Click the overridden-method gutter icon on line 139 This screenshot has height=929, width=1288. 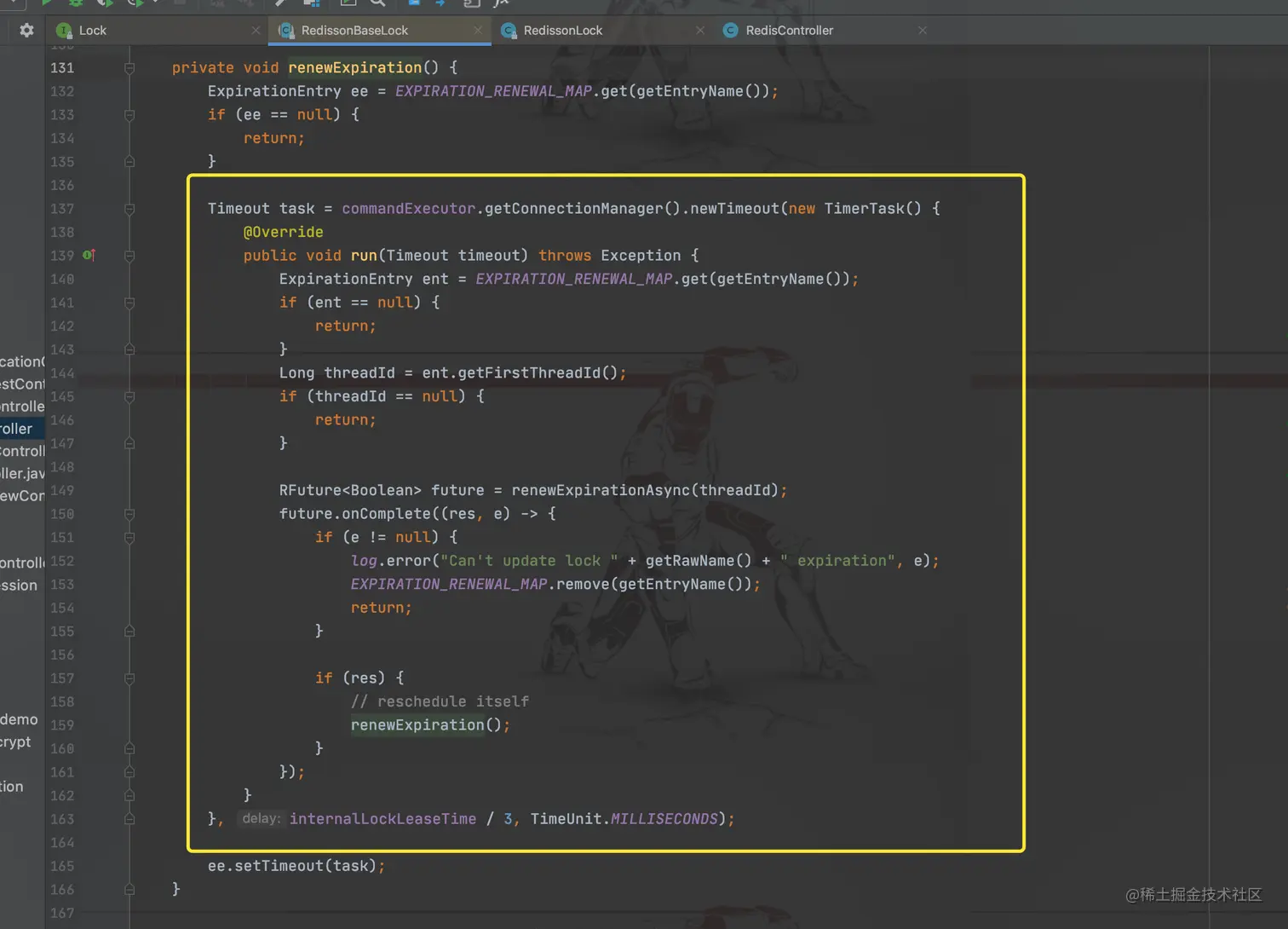click(x=89, y=255)
